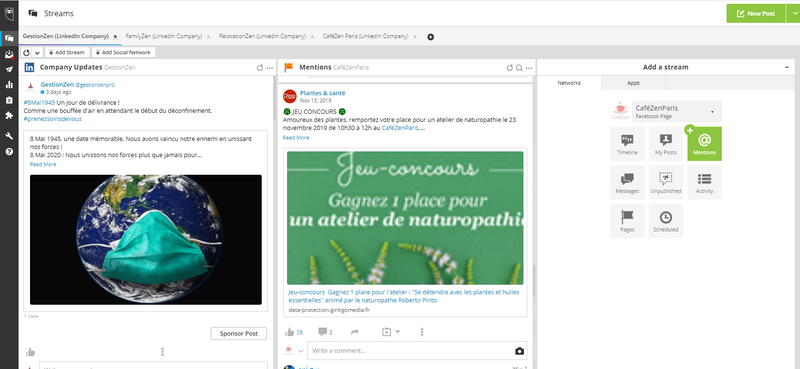
Task: Close the FamilyZen tab
Action: click(x=208, y=37)
